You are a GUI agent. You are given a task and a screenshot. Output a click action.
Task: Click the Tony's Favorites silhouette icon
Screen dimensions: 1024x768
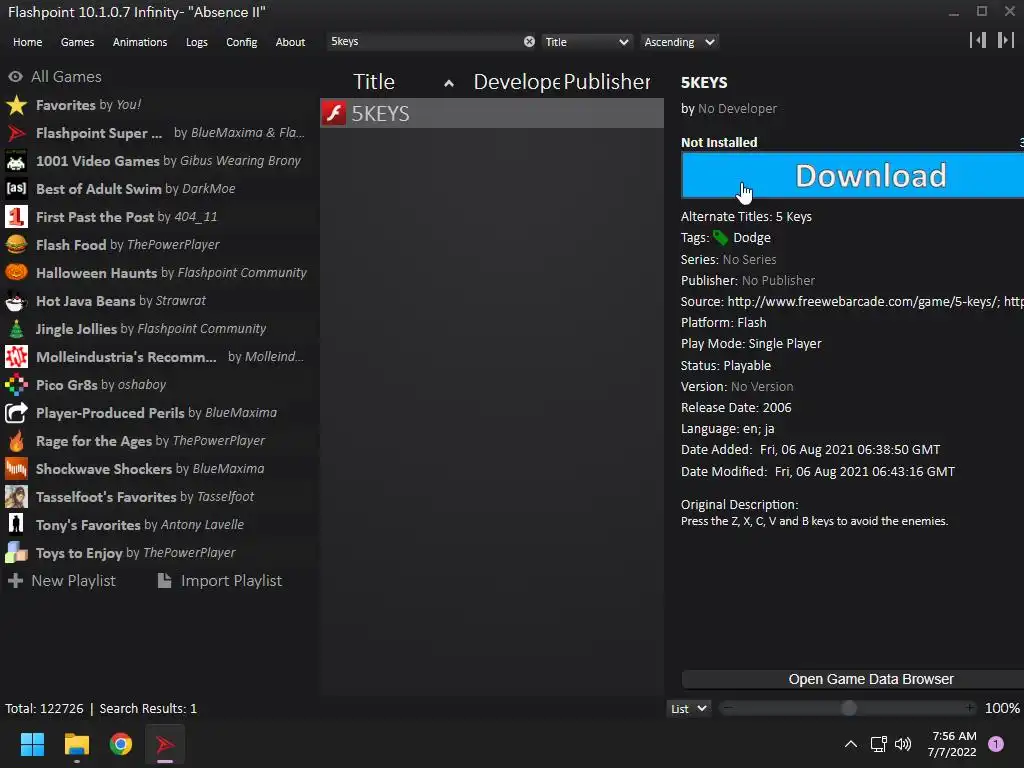tap(16, 525)
